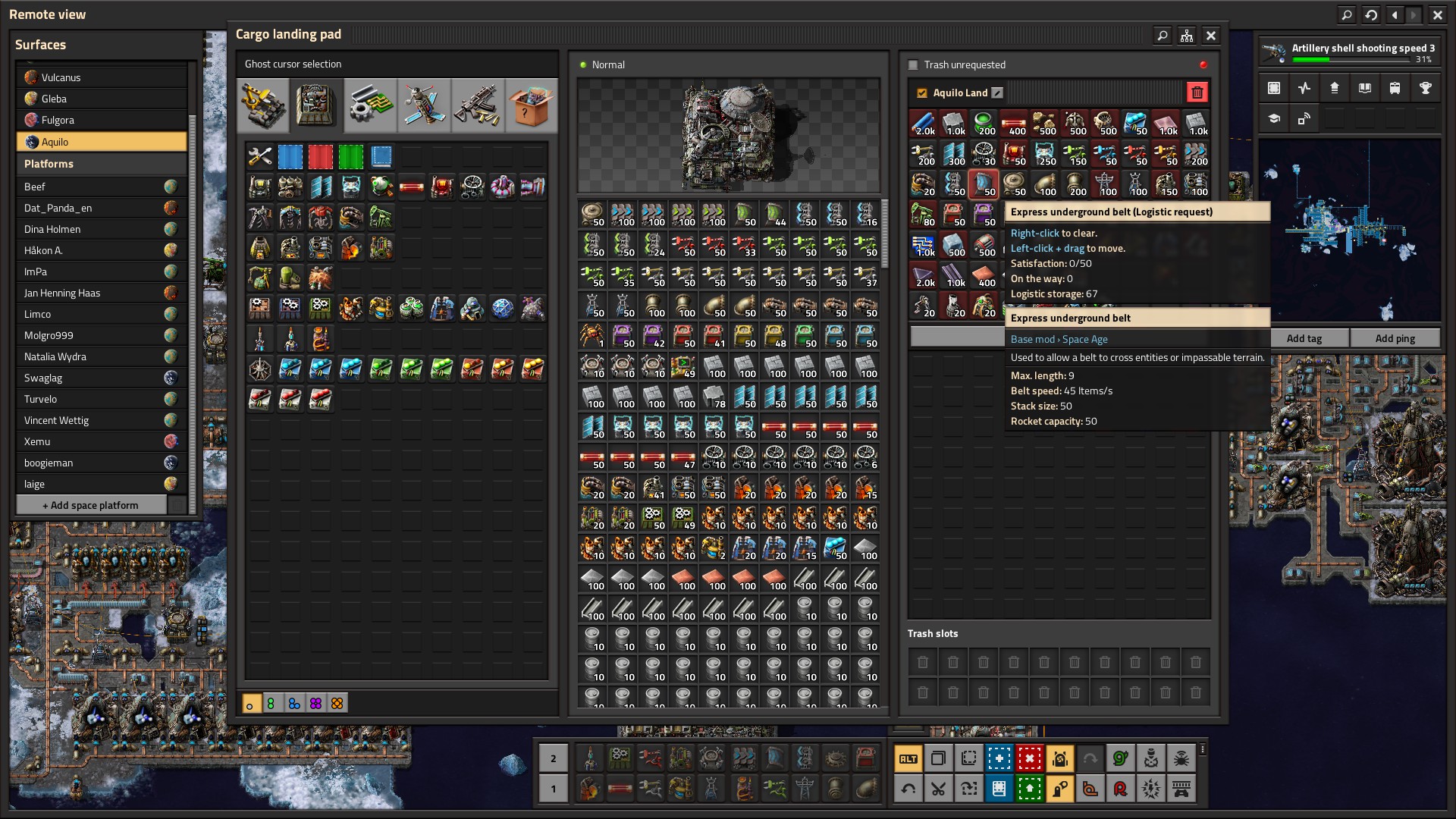This screenshot has width=1456, height=819.
Task: Choose the solar panel ghost item
Action: (320, 187)
